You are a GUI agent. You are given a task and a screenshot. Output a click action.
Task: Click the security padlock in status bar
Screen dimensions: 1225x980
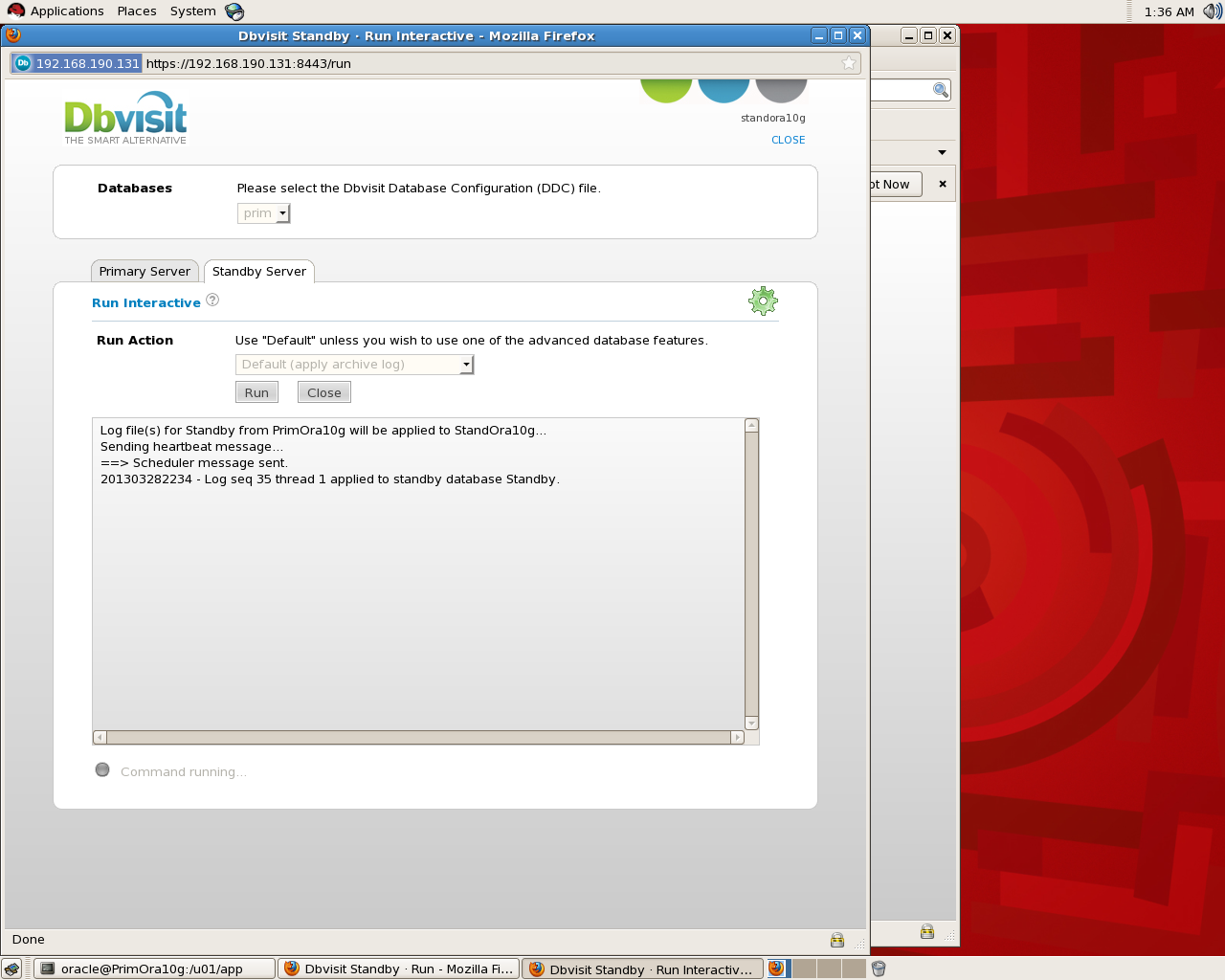point(837,940)
